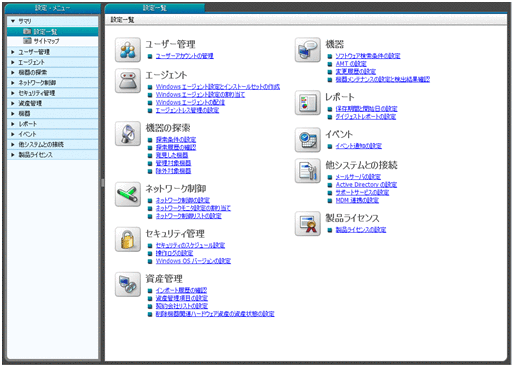Image resolution: width=514 pixels, height=367 pixels.
Task: Open Windows エージェント設定とインストールセットの作成 link
Action: (218, 87)
